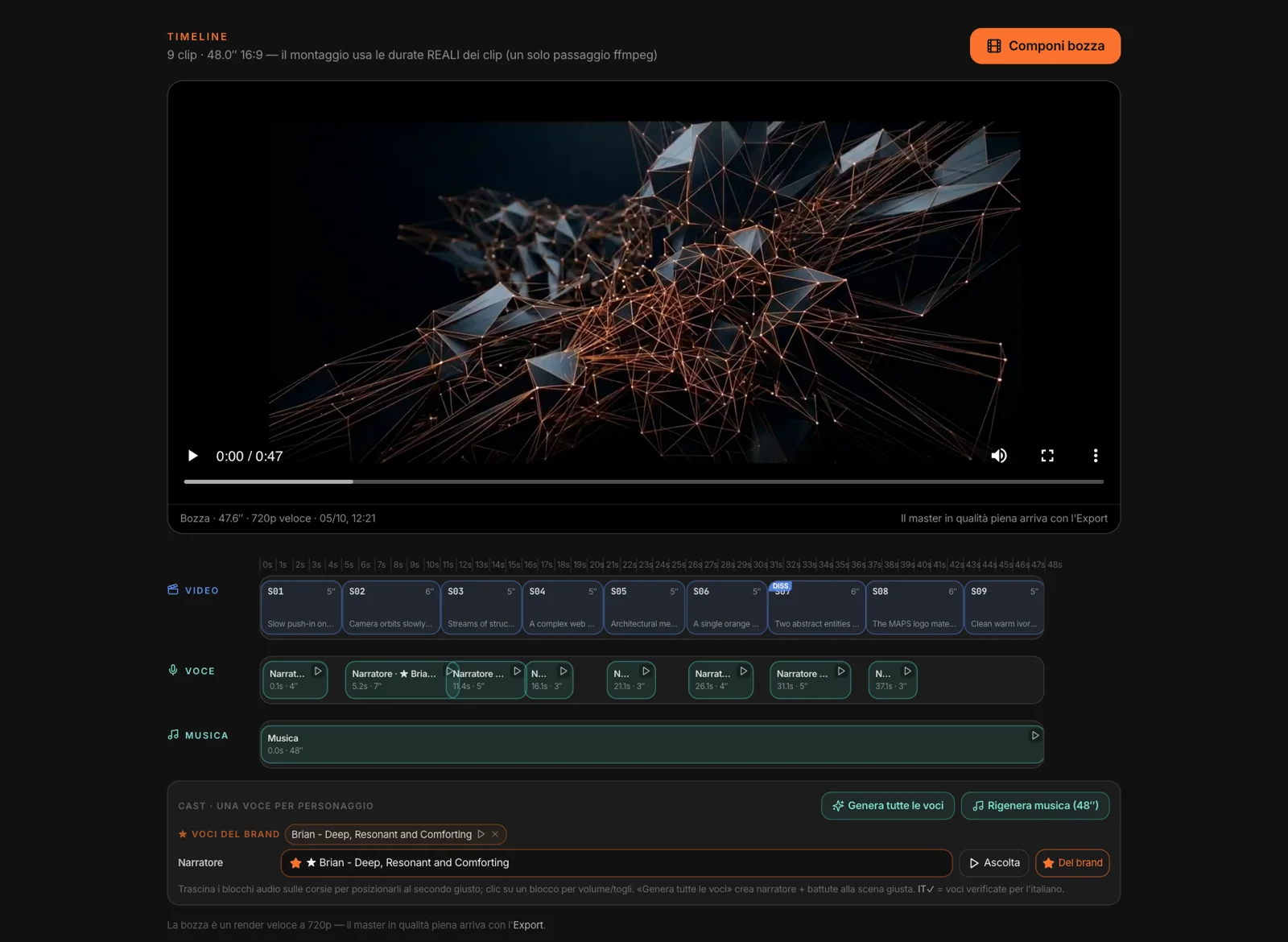Mute the video player volume

(x=999, y=456)
